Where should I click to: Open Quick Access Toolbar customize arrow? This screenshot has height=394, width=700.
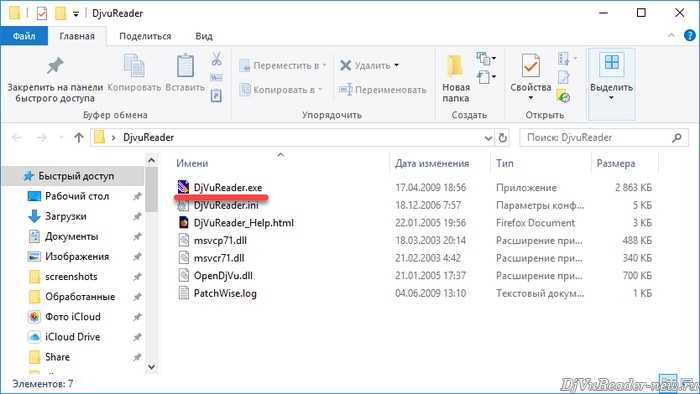pos(76,14)
